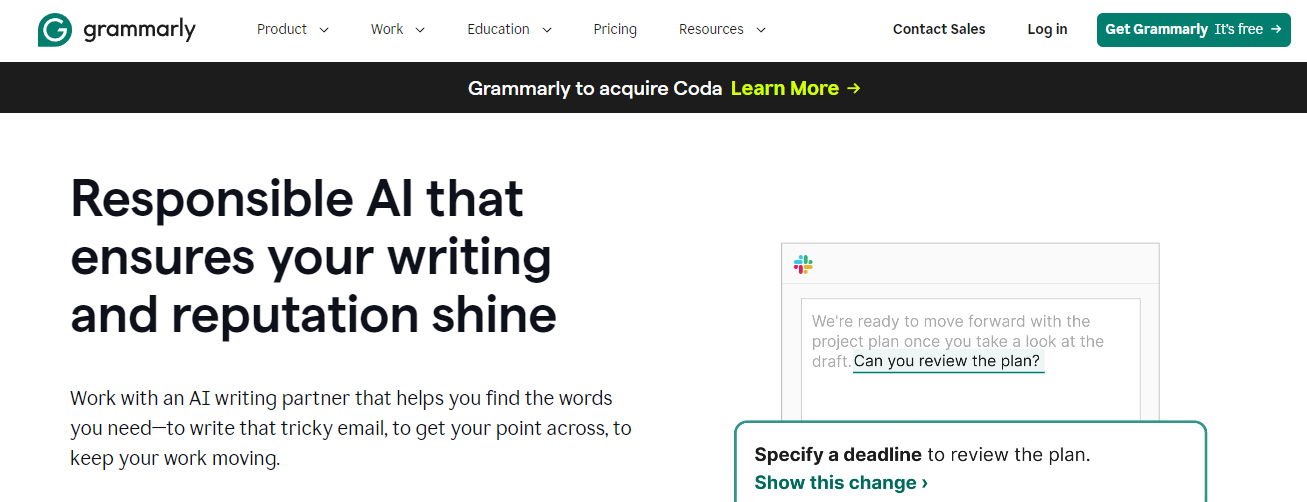Open the Education menu
Viewport: 1307px width, 502px height.
coord(499,30)
